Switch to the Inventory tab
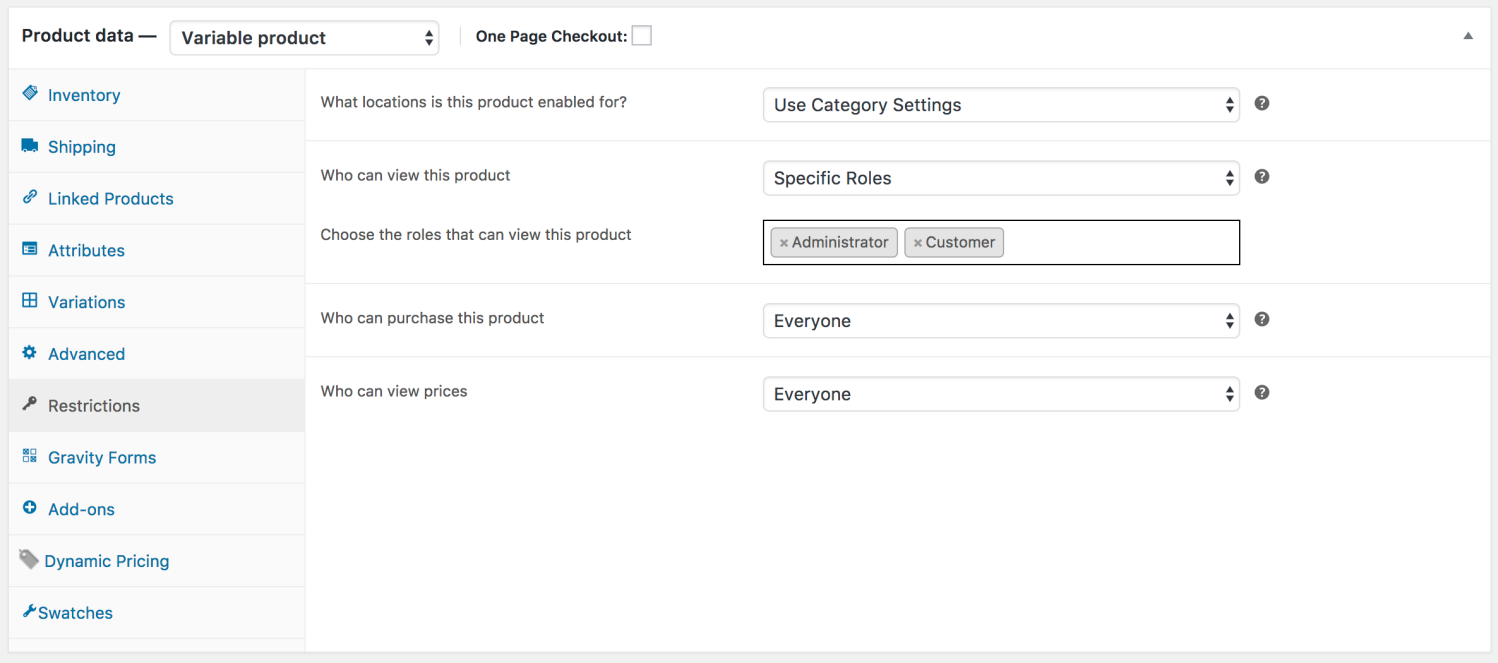This screenshot has width=1498, height=663. point(84,94)
